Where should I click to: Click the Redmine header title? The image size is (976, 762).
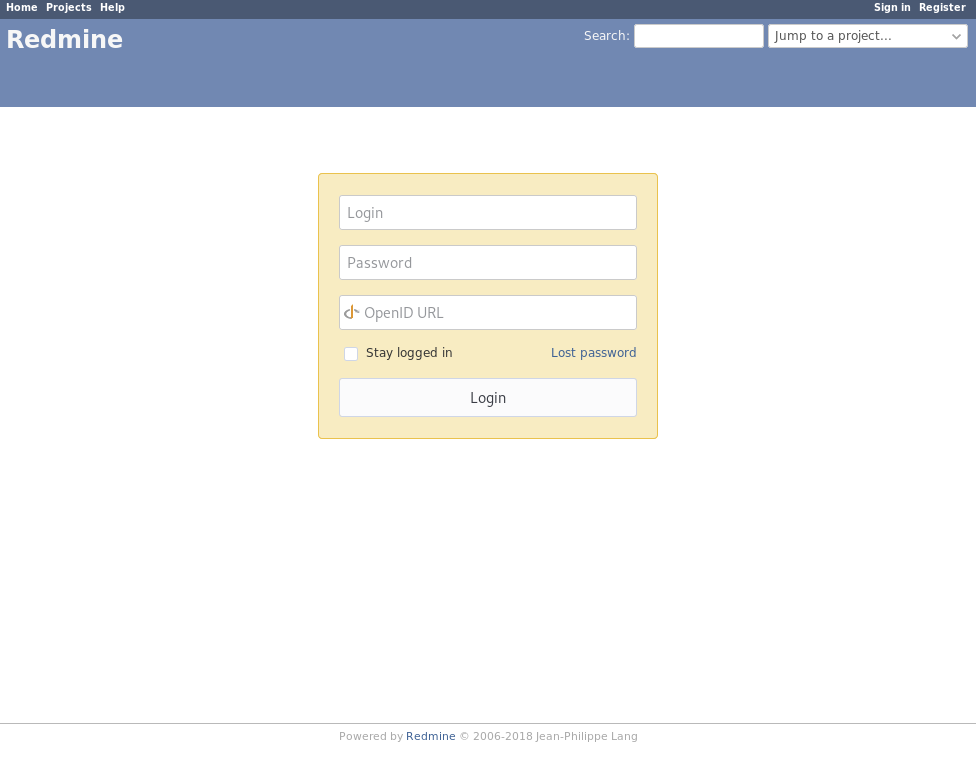pyautogui.click(x=65, y=39)
